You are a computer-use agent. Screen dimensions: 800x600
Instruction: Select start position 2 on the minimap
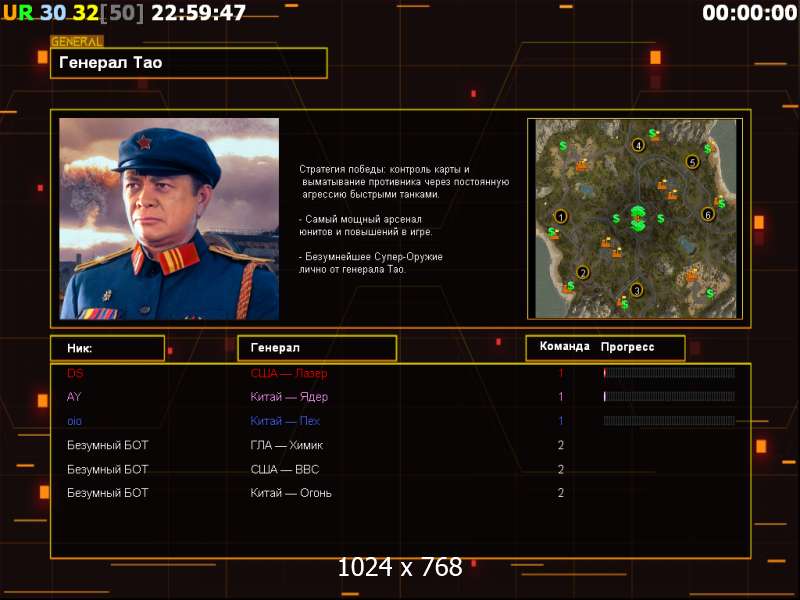click(x=583, y=272)
